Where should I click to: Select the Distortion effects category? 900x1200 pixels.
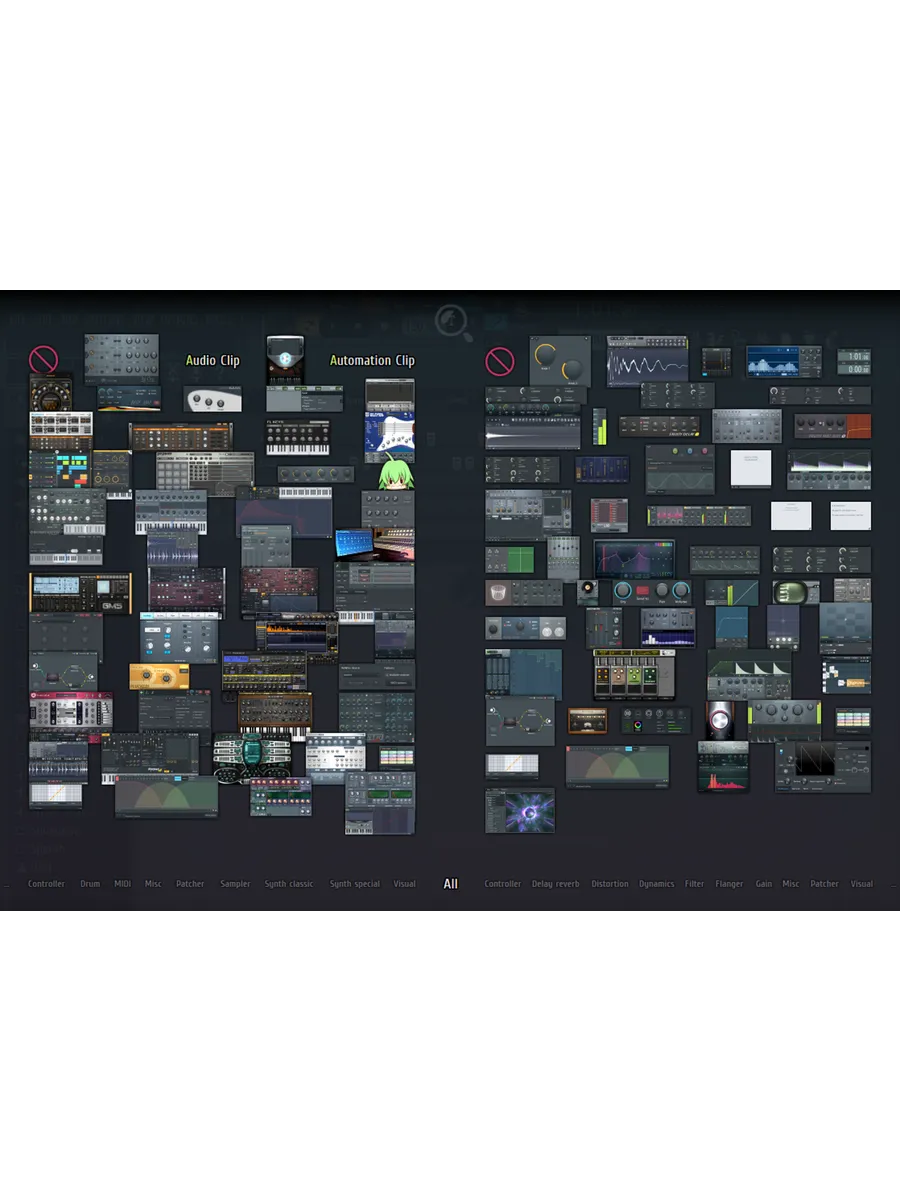[610, 884]
